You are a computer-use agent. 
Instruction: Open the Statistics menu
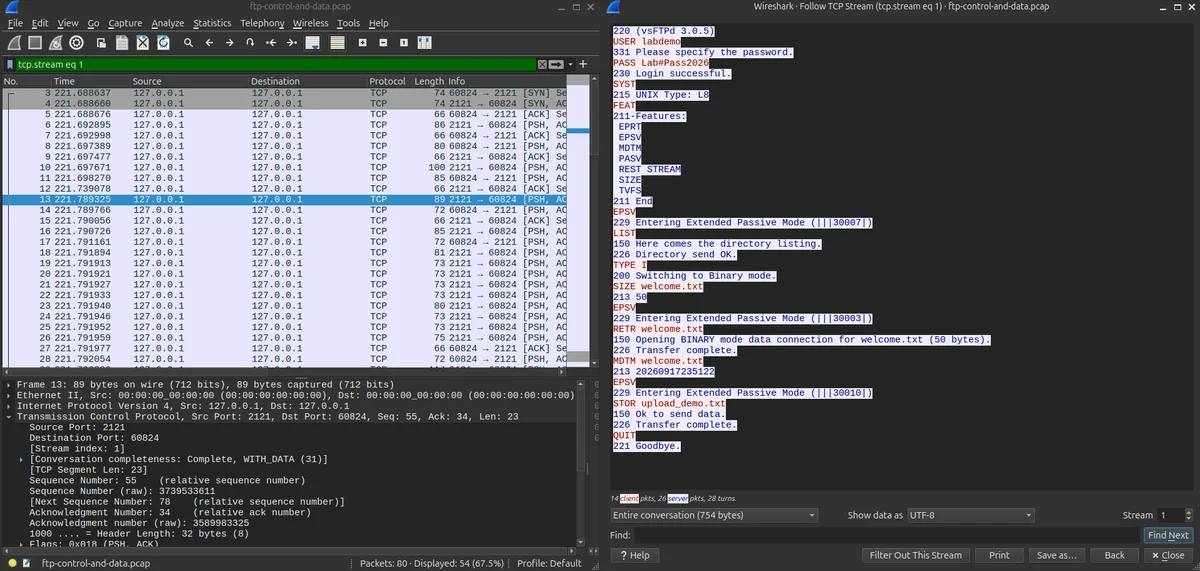tap(212, 23)
